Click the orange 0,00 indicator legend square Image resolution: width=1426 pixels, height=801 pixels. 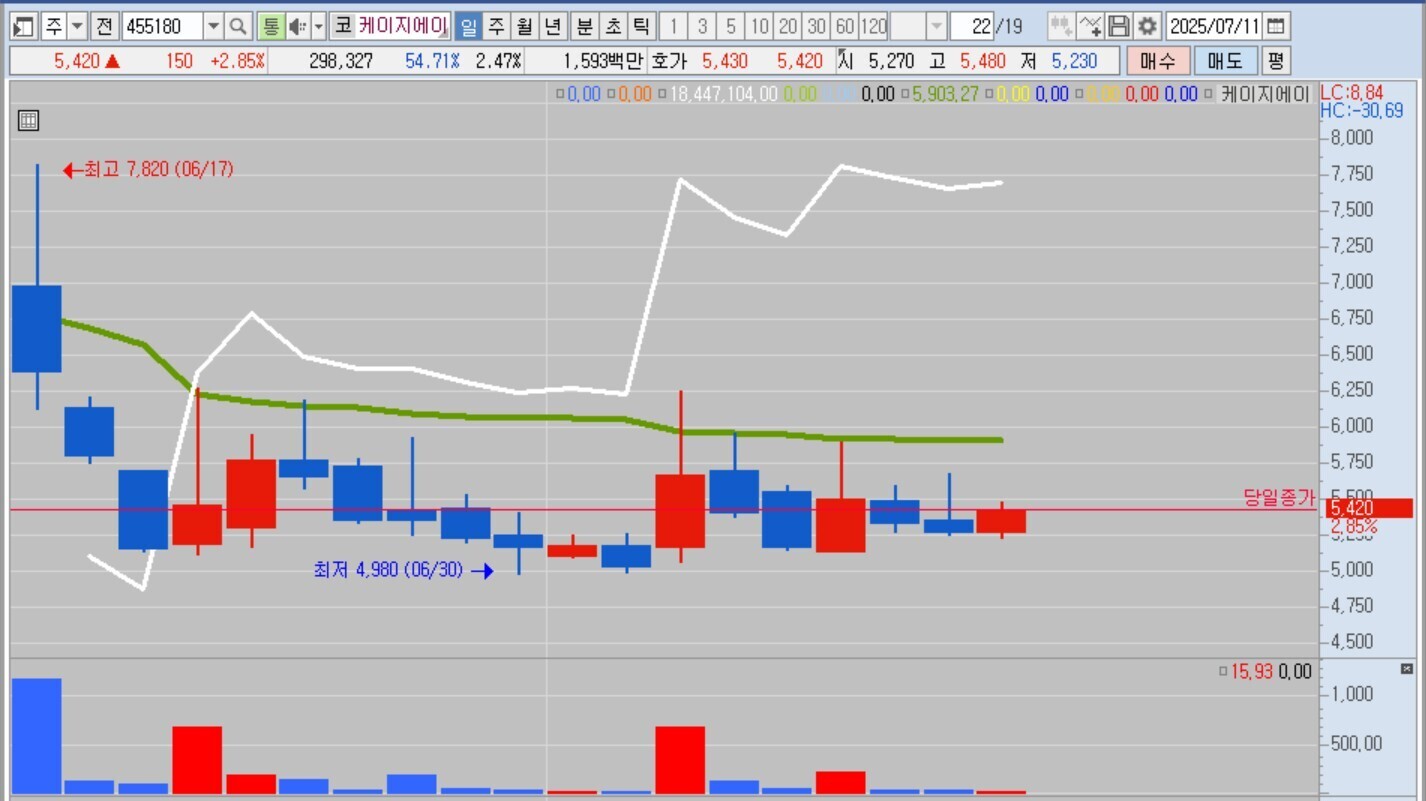coord(611,95)
